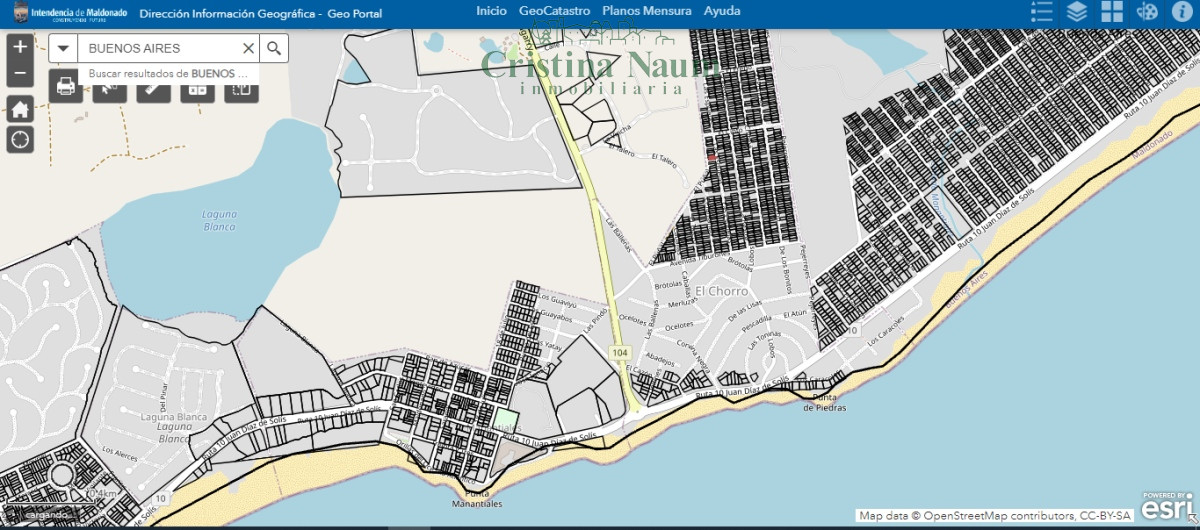Open the Planos Mensura menu
The height and width of the screenshot is (530, 1200).
coord(646,10)
